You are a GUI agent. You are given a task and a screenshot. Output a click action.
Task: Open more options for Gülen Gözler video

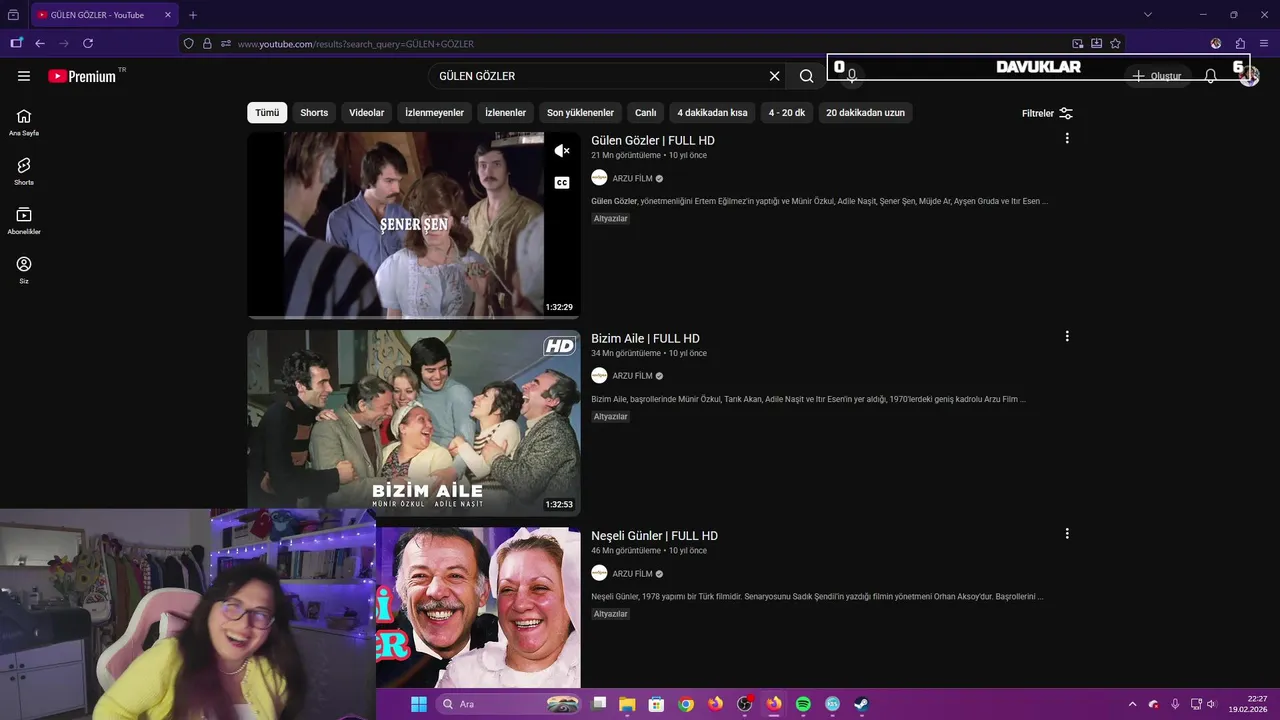[1067, 139]
